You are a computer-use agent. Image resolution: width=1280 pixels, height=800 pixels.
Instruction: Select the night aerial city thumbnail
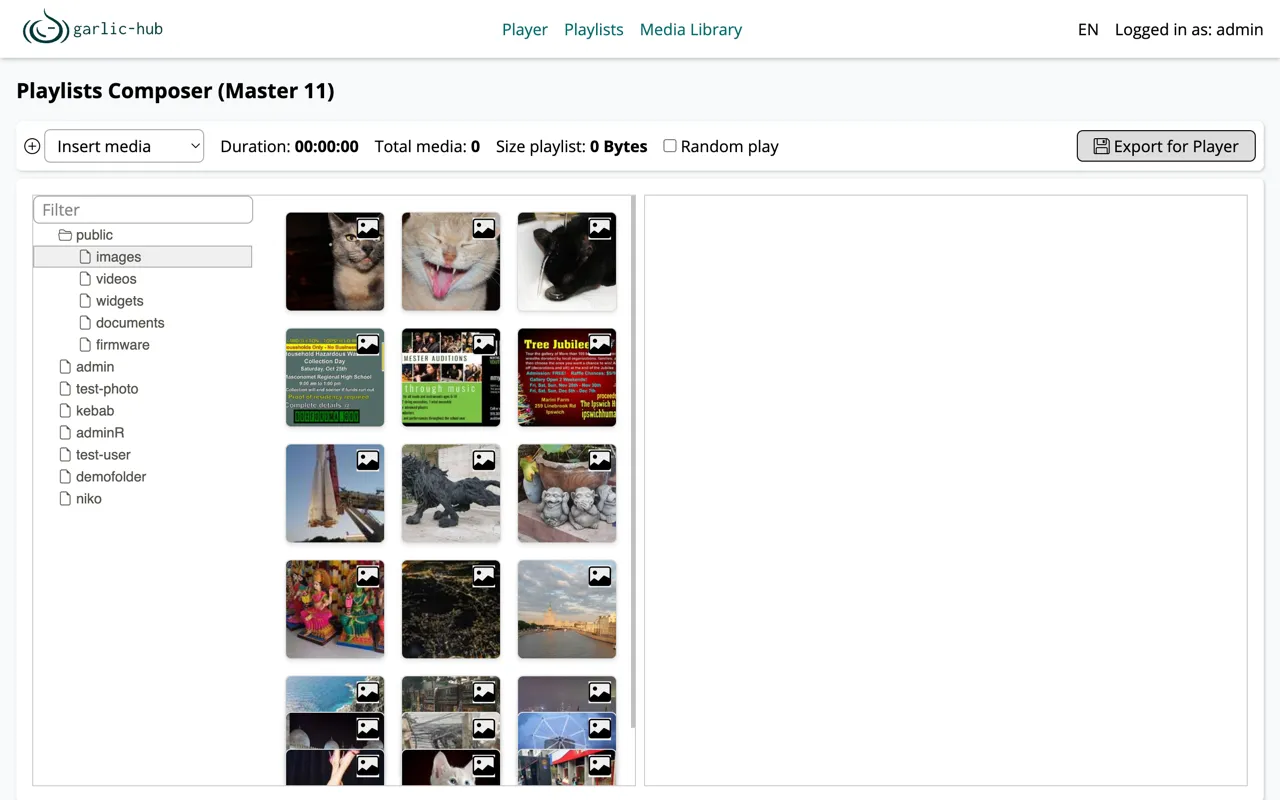451,610
